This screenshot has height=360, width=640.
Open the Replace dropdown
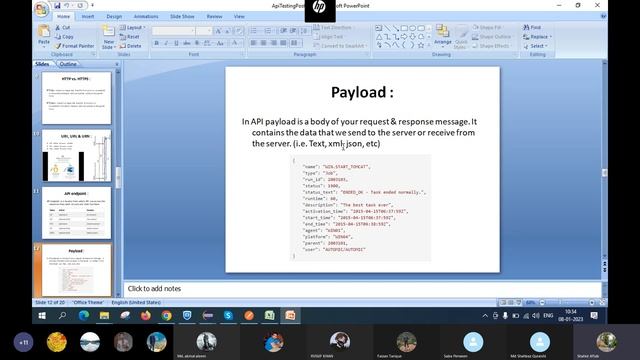click(538, 37)
